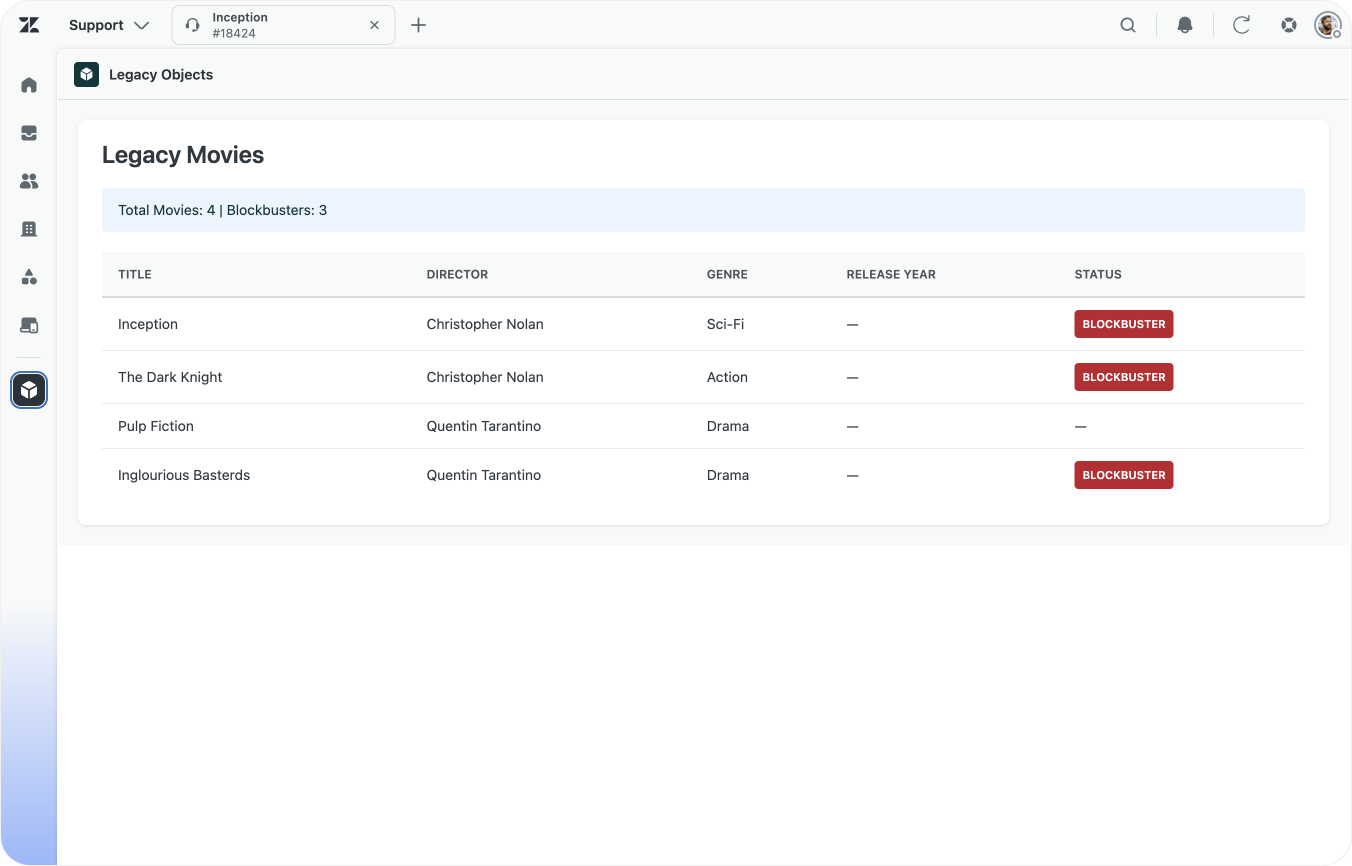Click the Zendesk logo icon
The width and height of the screenshot is (1352, 866).
pos(29,25)
